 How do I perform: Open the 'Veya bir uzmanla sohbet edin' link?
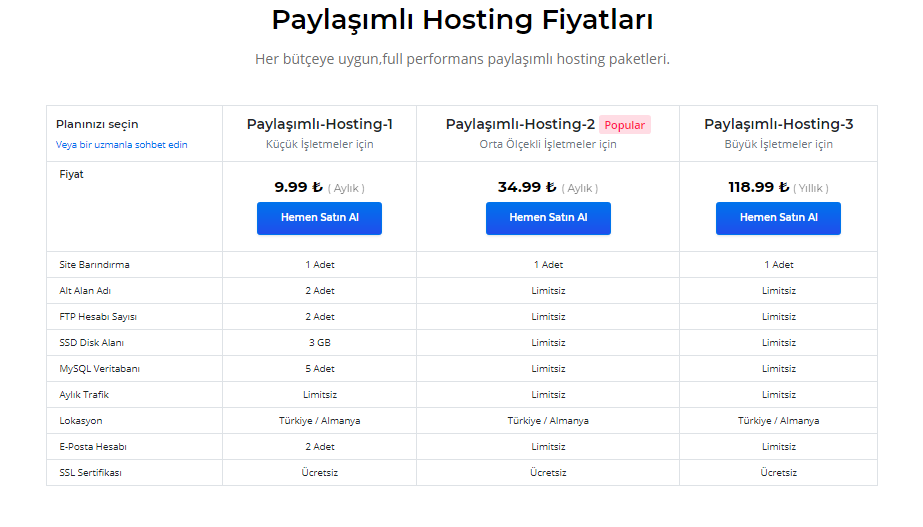[121, 145]
